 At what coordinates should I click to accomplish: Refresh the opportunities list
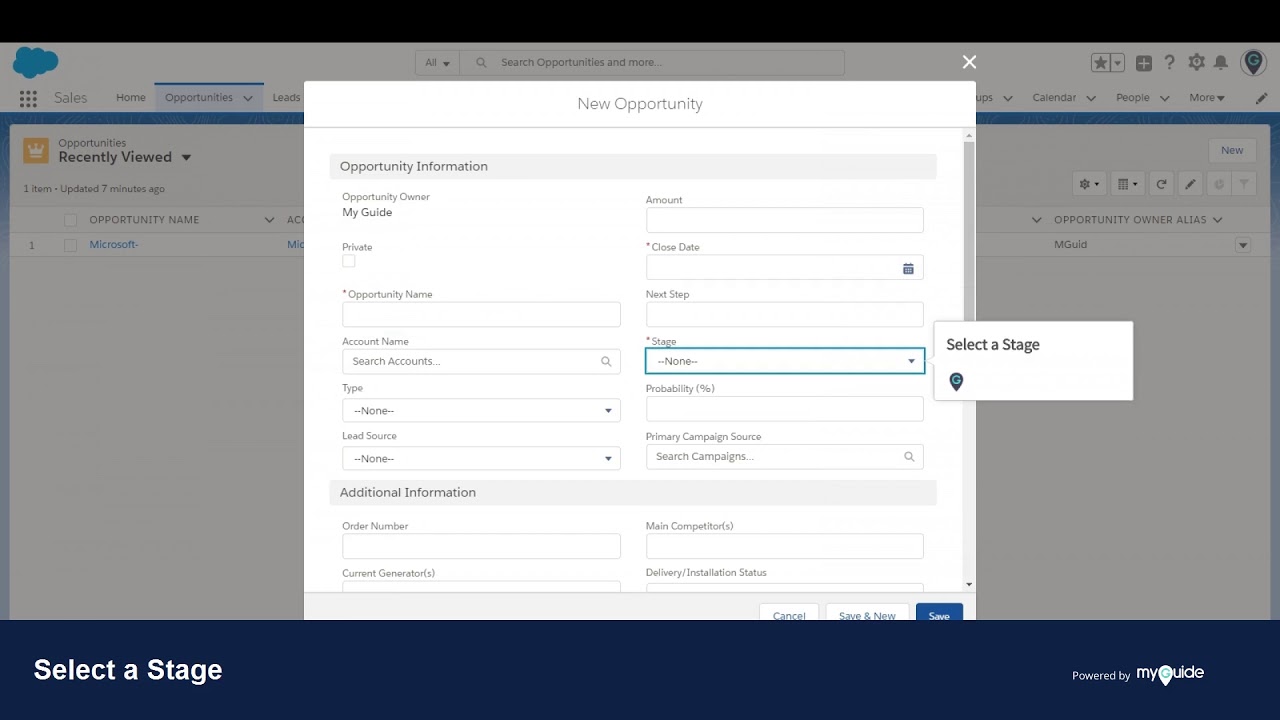tap(1161, 184)
